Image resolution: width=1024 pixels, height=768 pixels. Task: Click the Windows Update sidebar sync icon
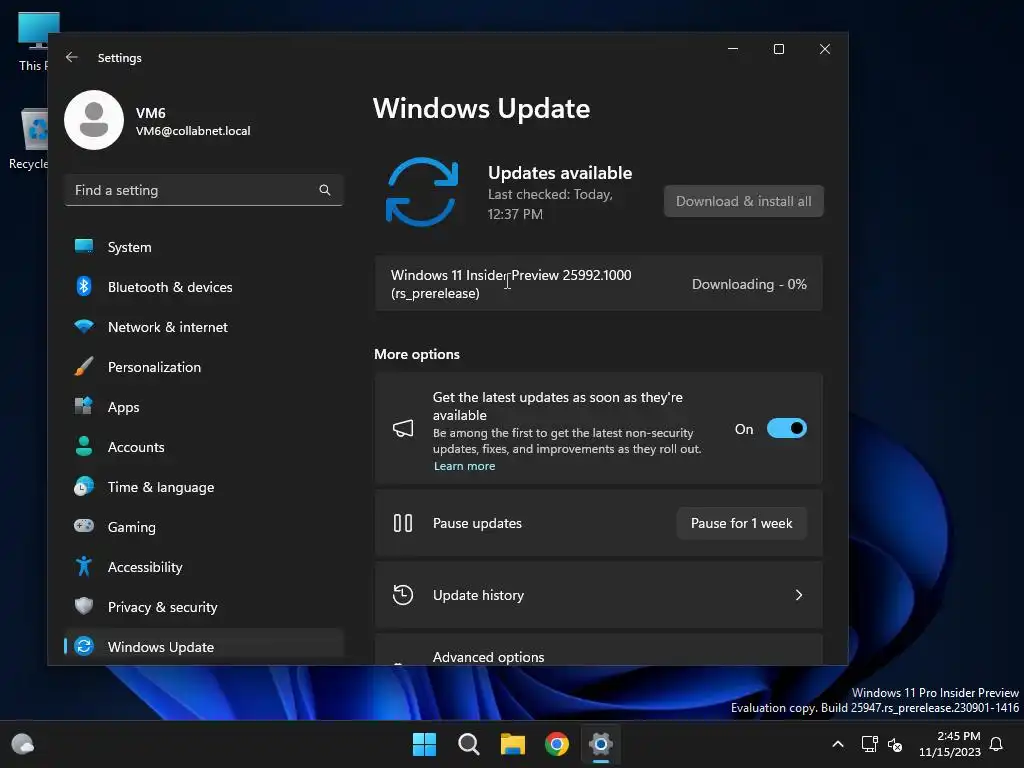point(84,646)
